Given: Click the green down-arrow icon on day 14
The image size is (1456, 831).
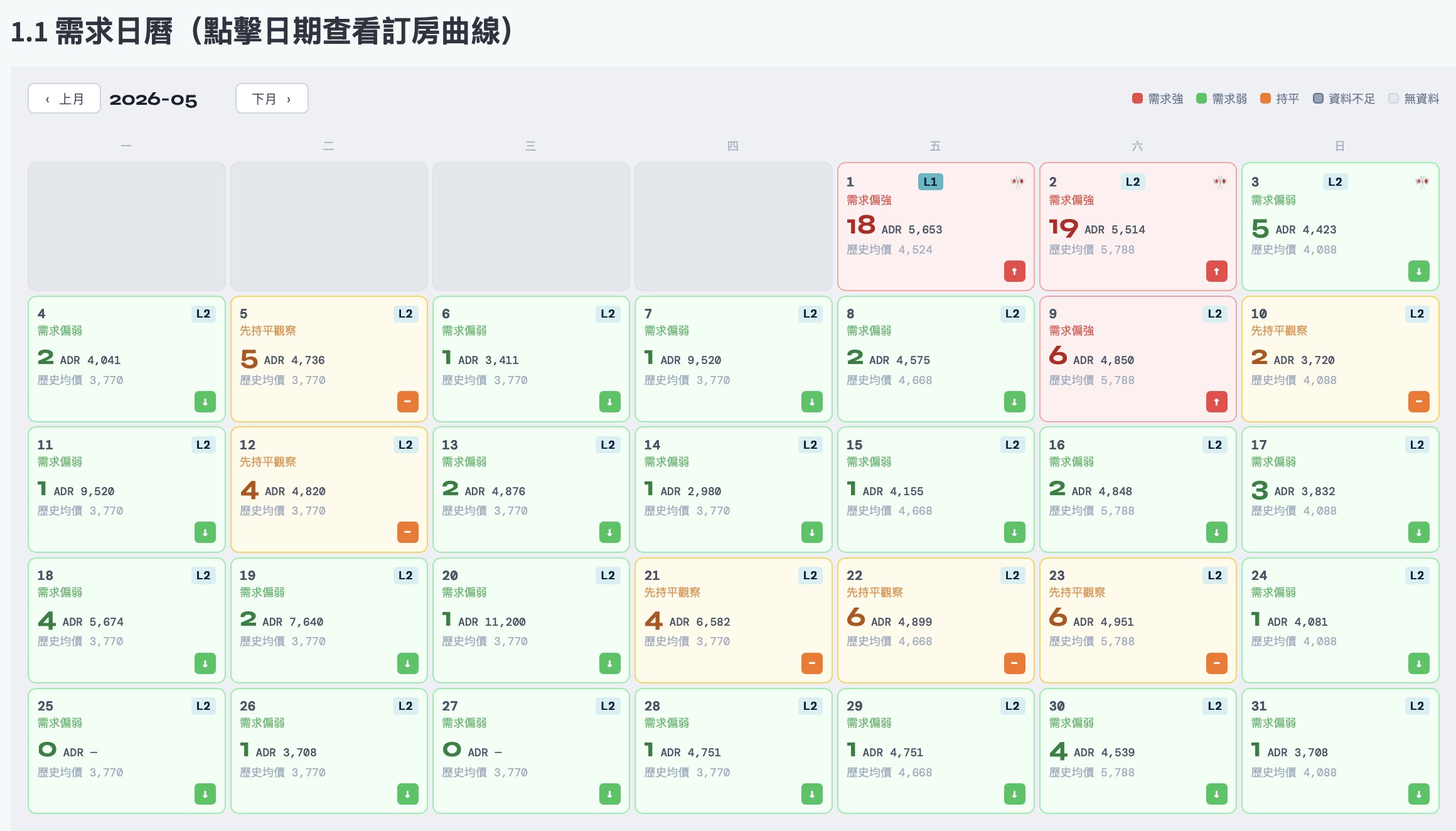Looking at the screenshot, I should [x=811, y=532].
